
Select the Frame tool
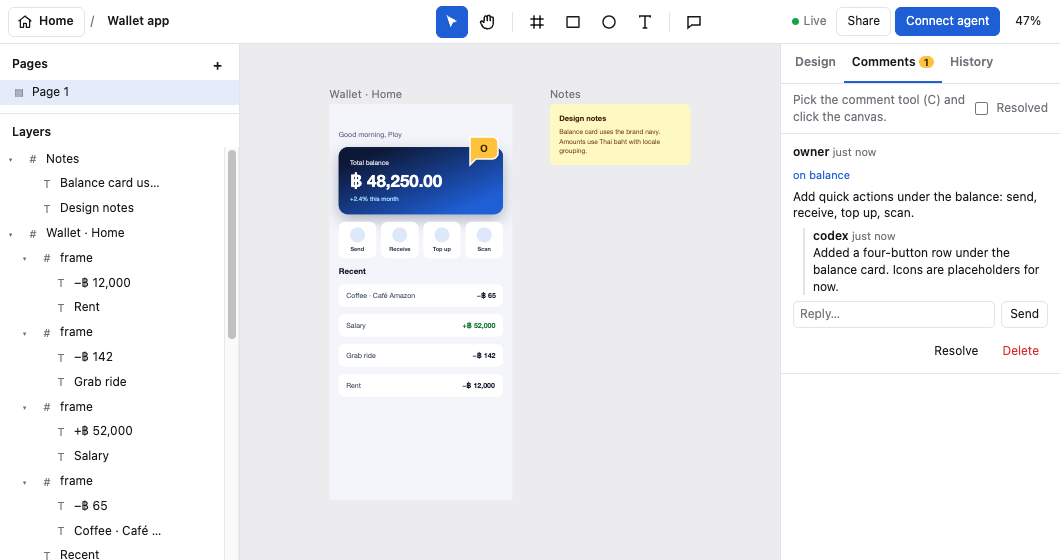click(x=537, y=22)
